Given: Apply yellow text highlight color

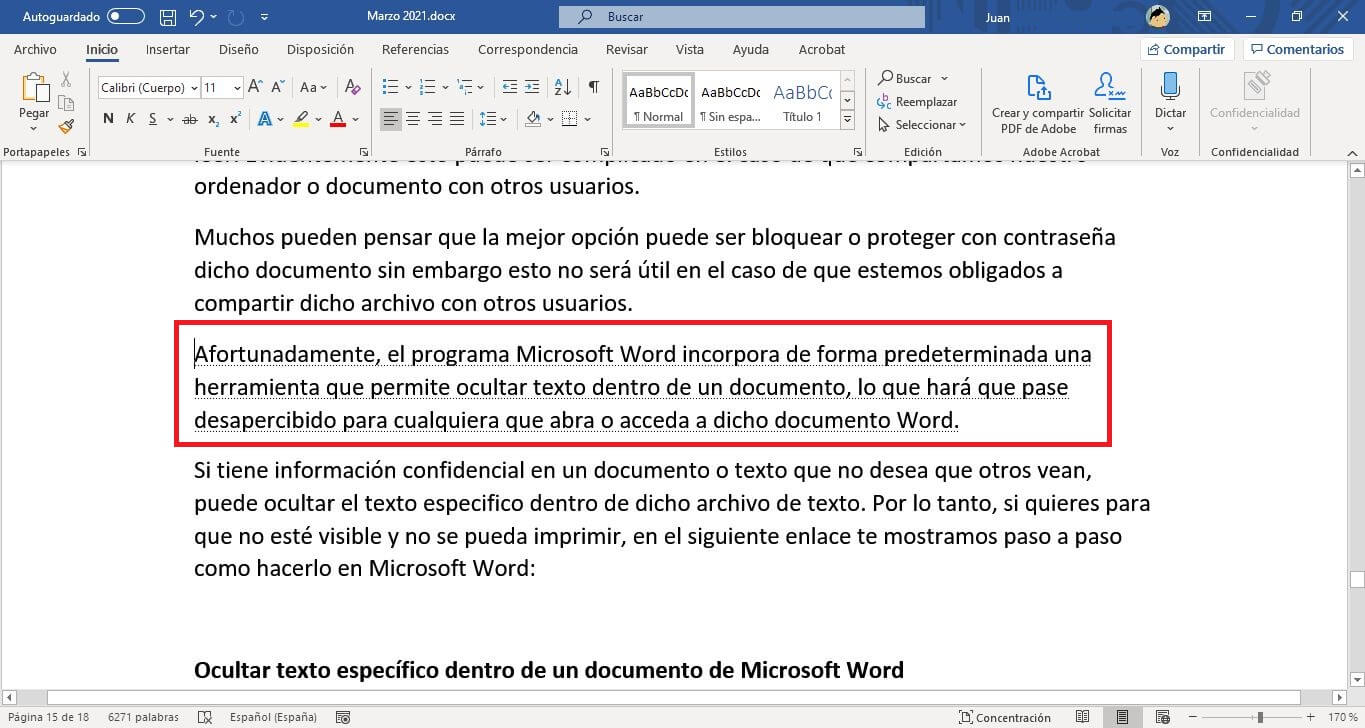Looking at the screenshot, I should (x=301, y=119).
